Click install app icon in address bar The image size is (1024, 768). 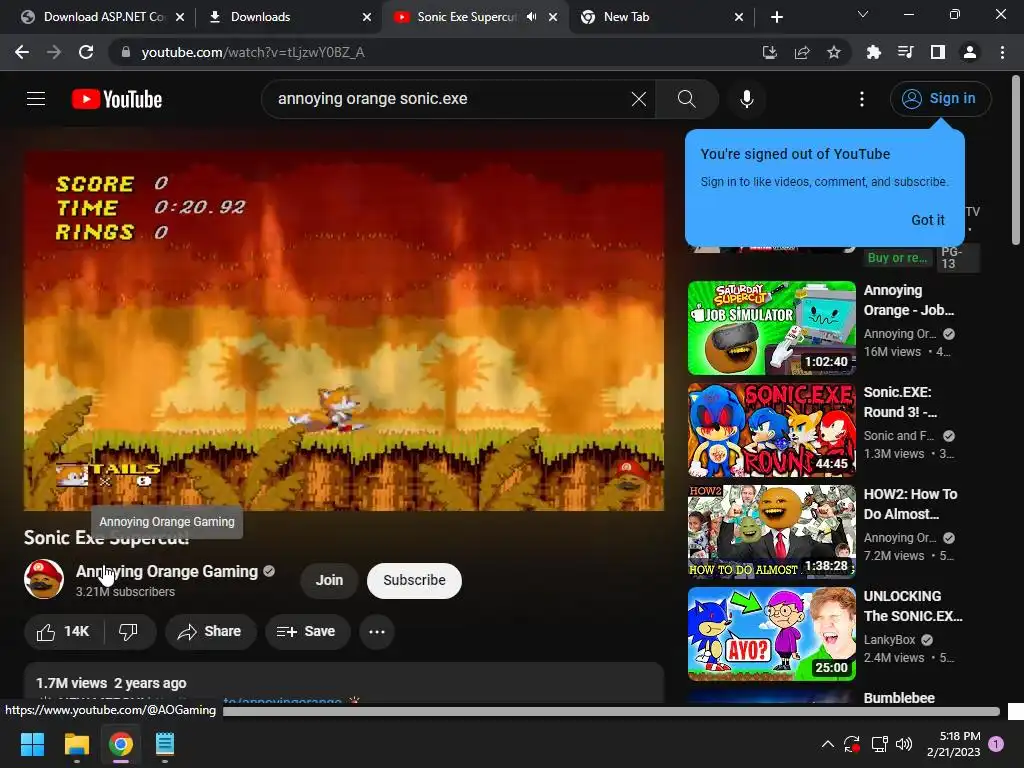(x=770, y=52)
